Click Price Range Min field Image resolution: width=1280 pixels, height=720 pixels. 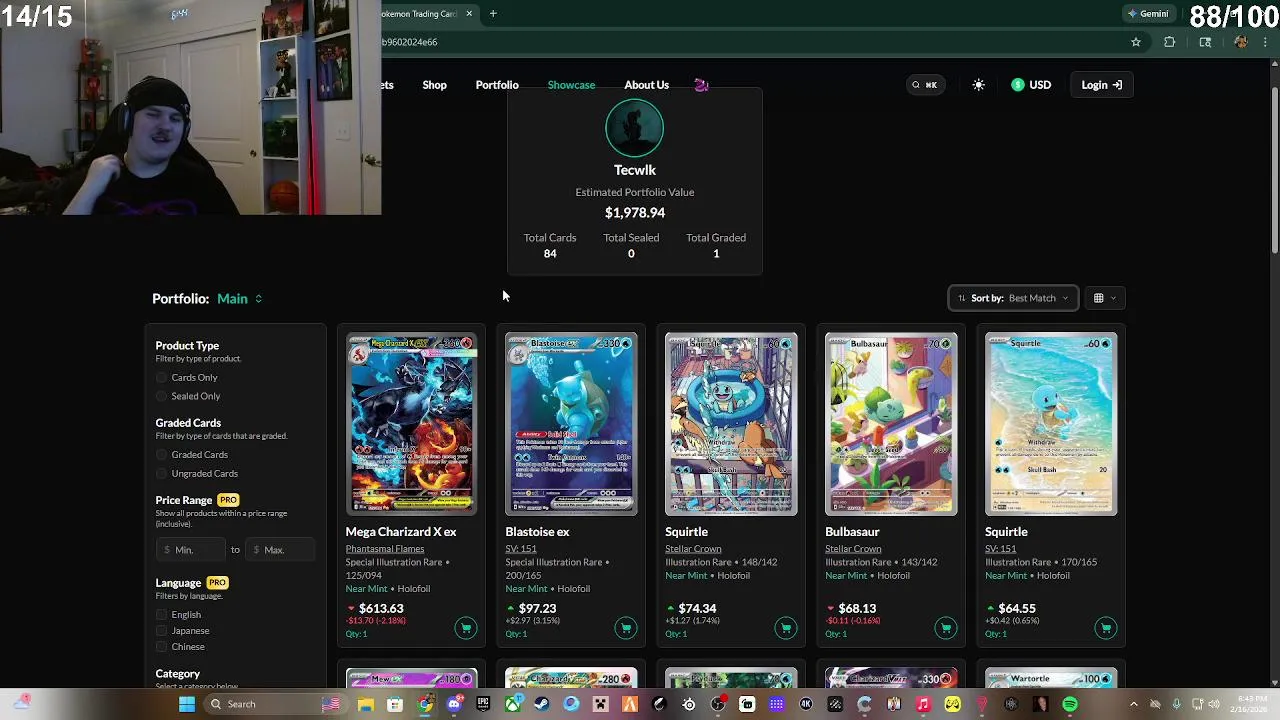pyautogui.click(x=192, y=550)
